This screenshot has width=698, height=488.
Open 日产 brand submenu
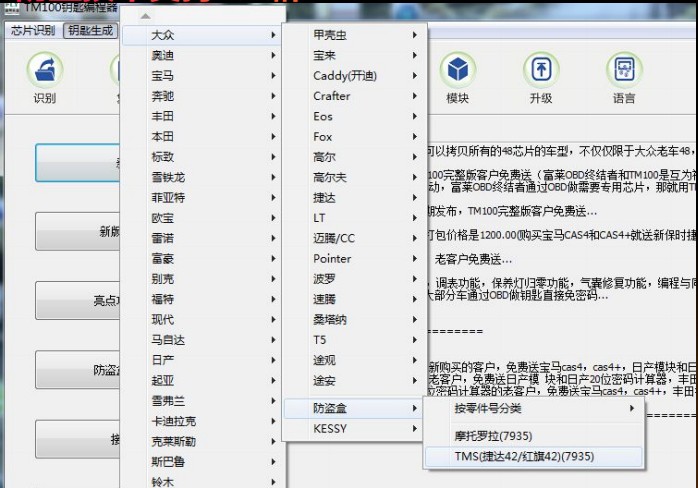tap(201, 360)
